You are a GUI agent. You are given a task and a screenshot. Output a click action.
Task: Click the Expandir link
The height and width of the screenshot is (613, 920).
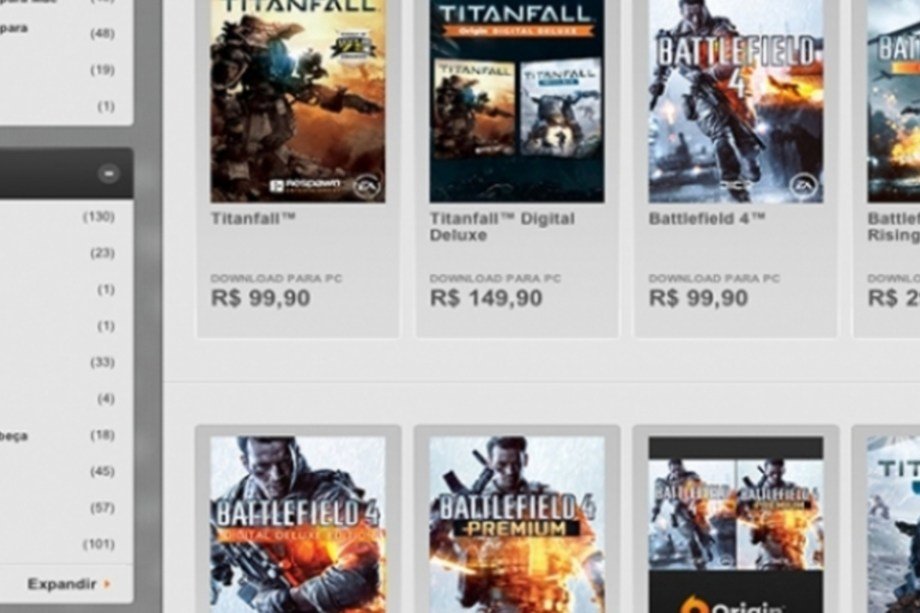62,584
